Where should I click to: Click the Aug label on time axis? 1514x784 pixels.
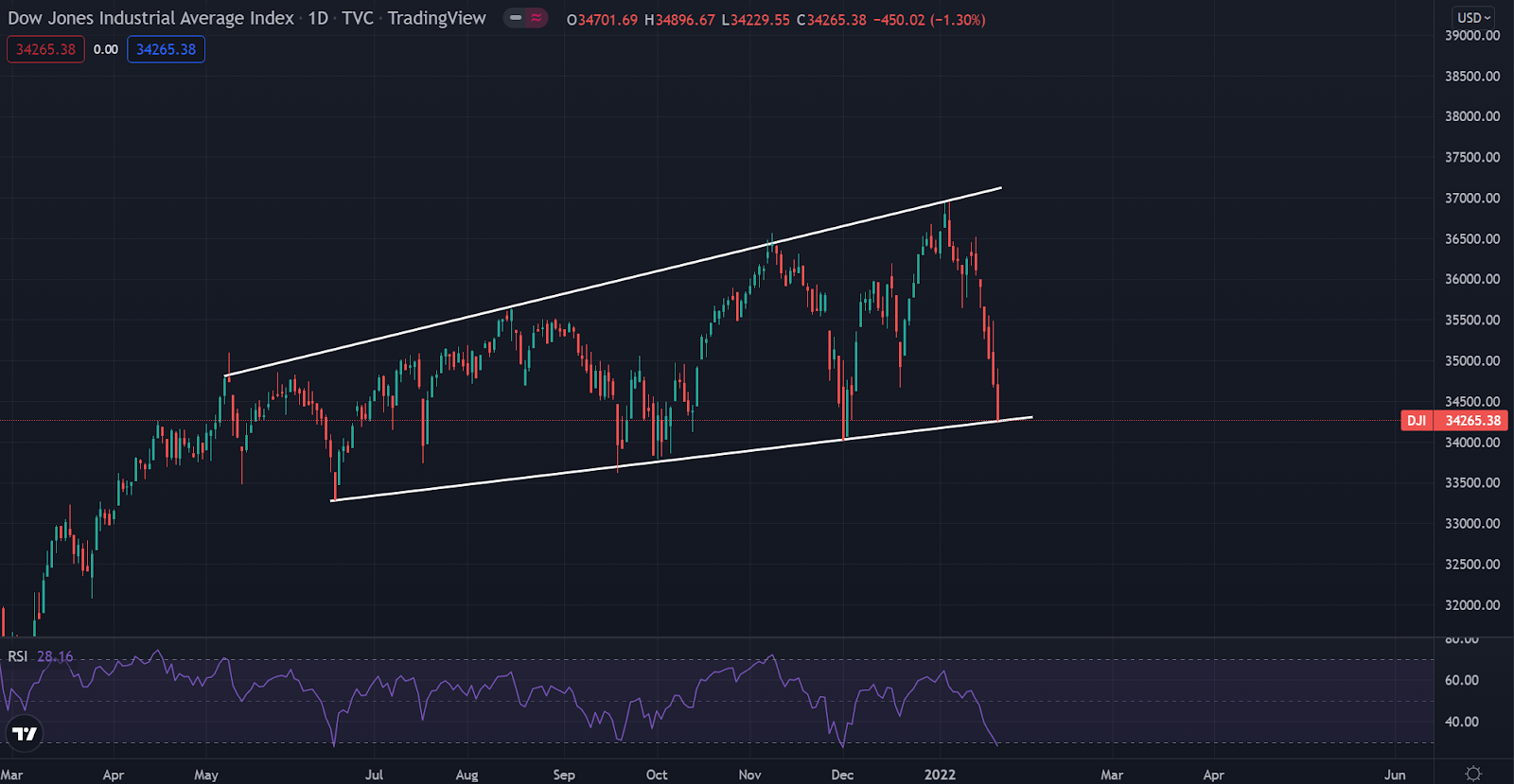coord(467,775)
